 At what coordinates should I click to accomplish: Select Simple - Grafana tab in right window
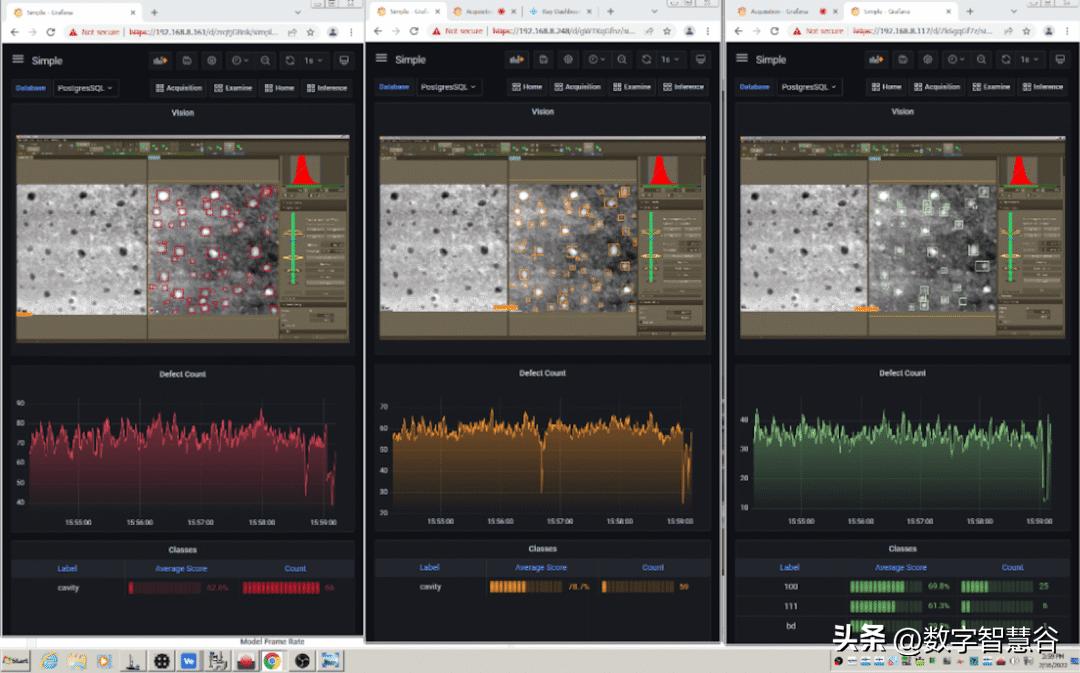[901, 12]
